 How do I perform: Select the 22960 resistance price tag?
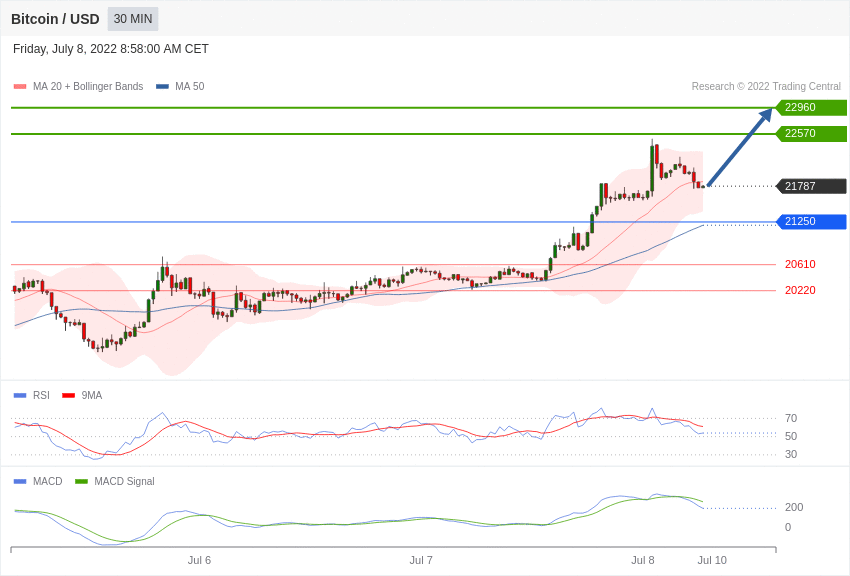point(811,107)
